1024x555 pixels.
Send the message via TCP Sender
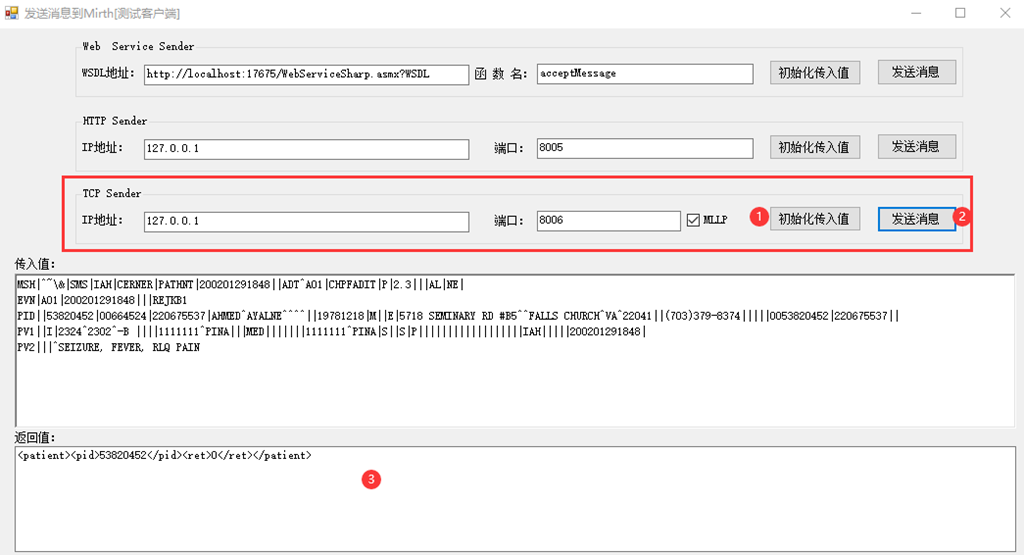(916, 219)
